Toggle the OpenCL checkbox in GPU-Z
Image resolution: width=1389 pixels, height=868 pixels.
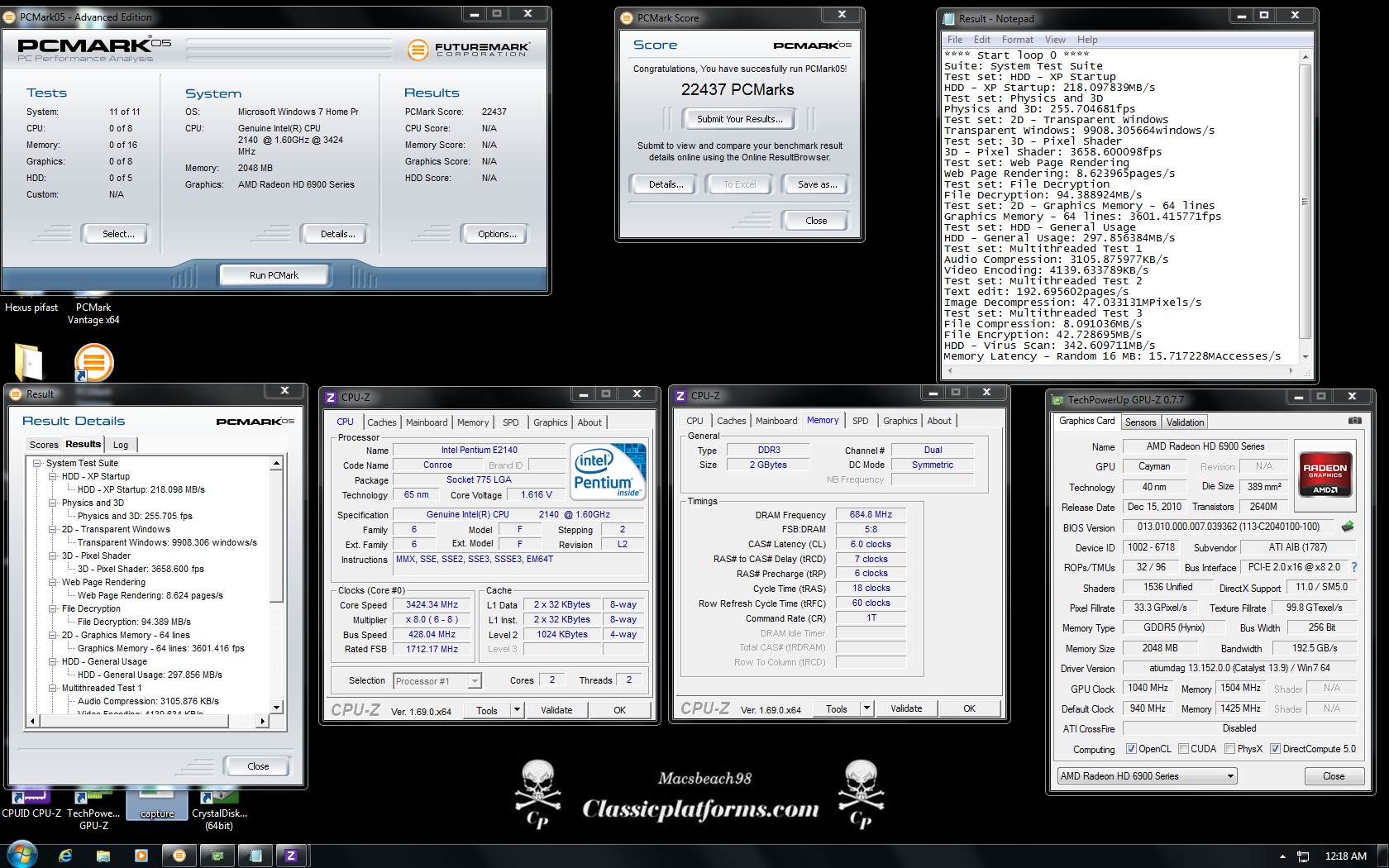point(1131,749)
